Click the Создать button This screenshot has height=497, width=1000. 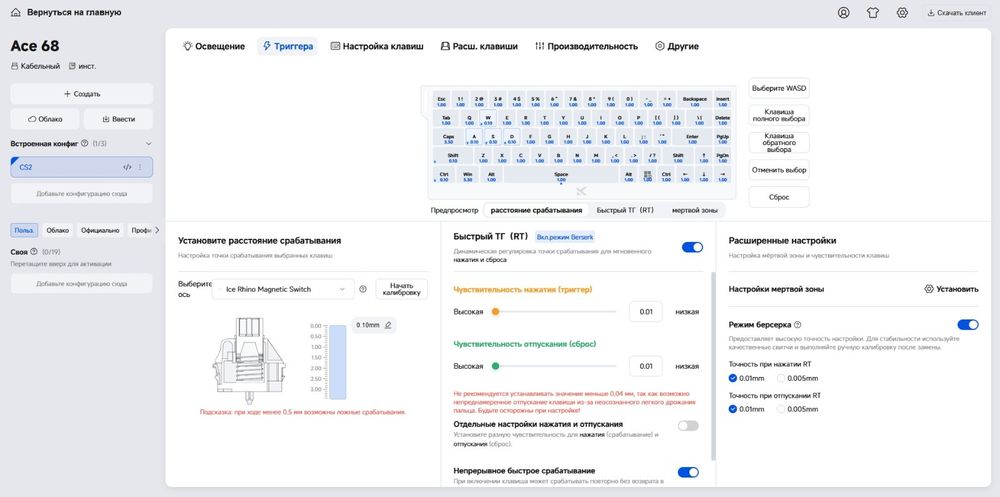[x=82, y=94]
